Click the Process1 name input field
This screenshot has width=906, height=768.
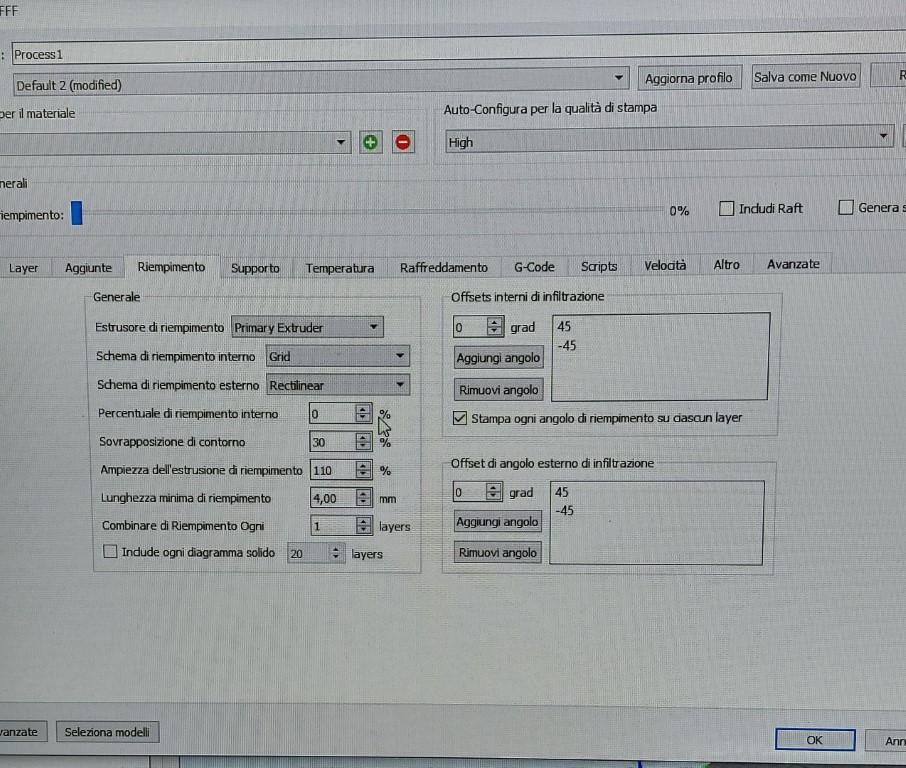[400, 54]
